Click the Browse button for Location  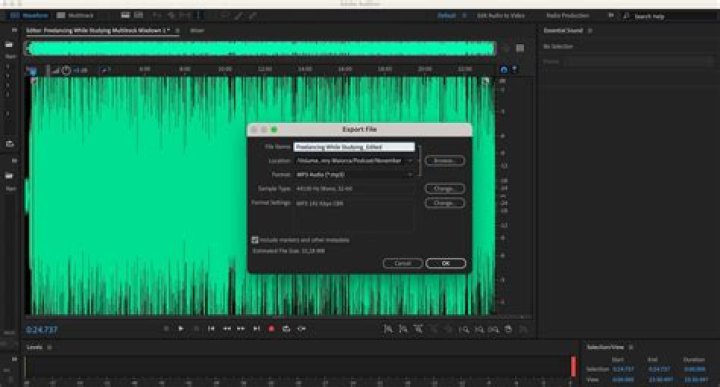444,161
